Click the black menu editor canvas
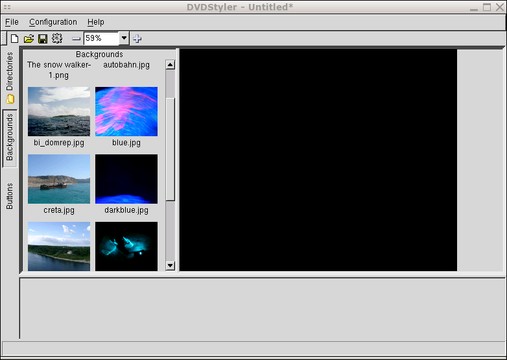This screenshot has height=360, width=507. click(x=318, y=160)
